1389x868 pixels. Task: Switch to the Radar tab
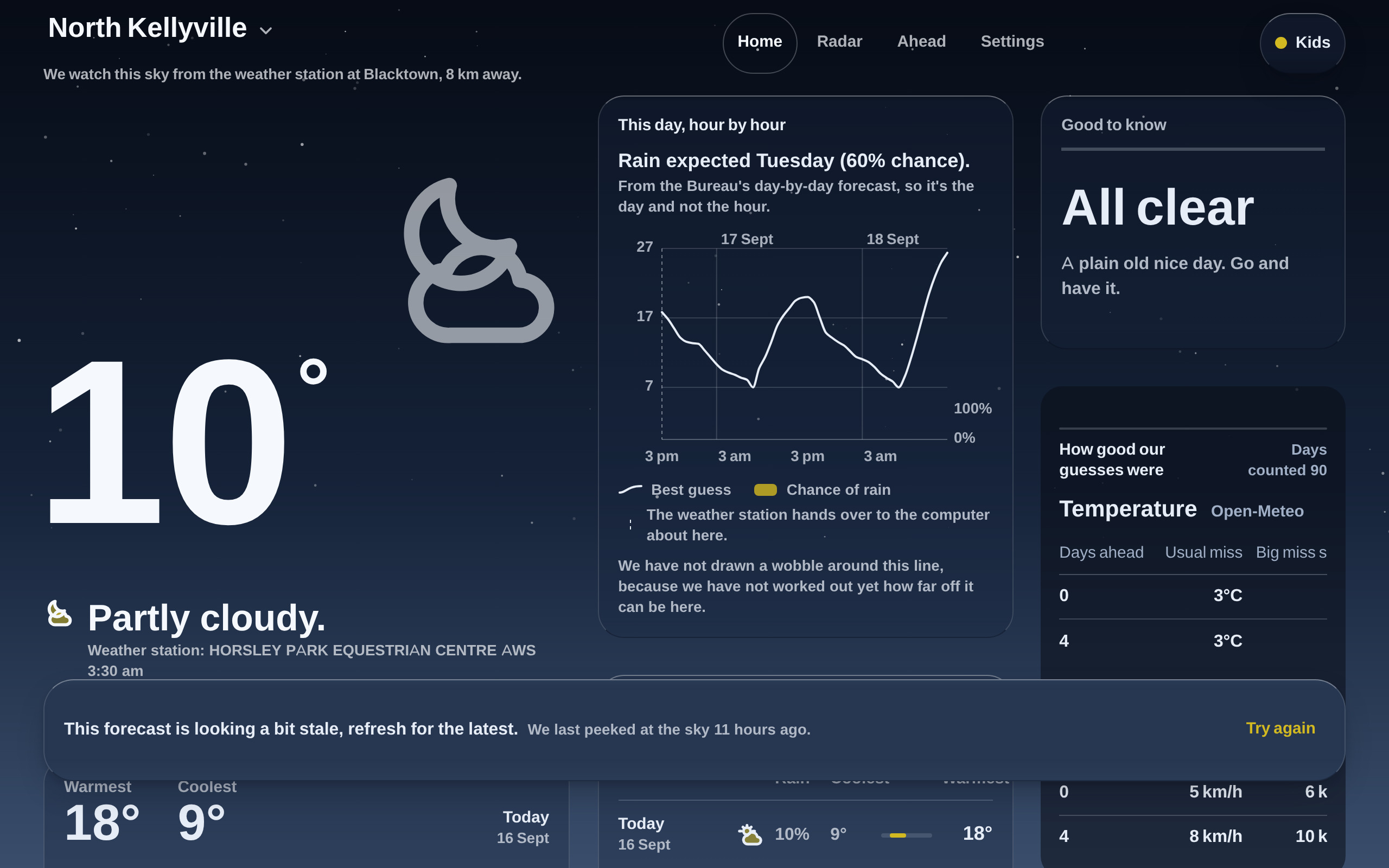[x=839, y=42]
